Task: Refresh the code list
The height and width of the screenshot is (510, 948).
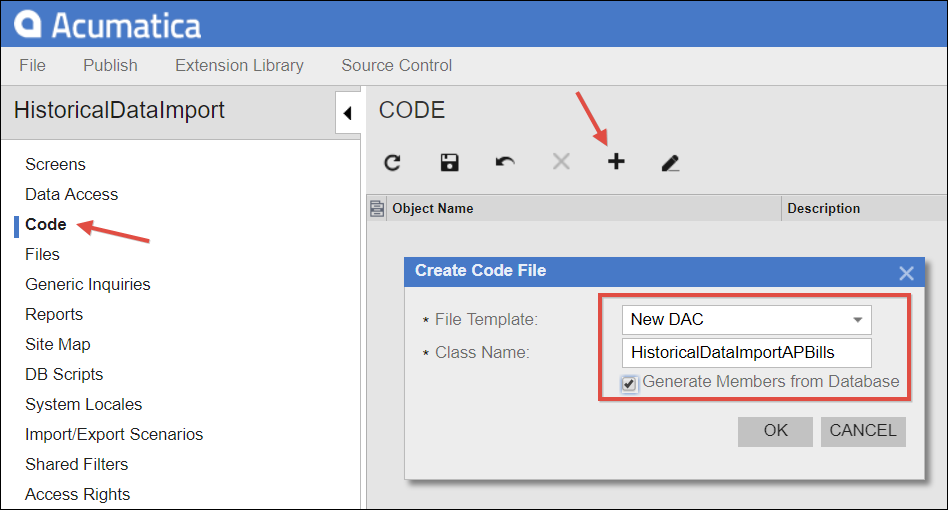Action: [392, 163]
